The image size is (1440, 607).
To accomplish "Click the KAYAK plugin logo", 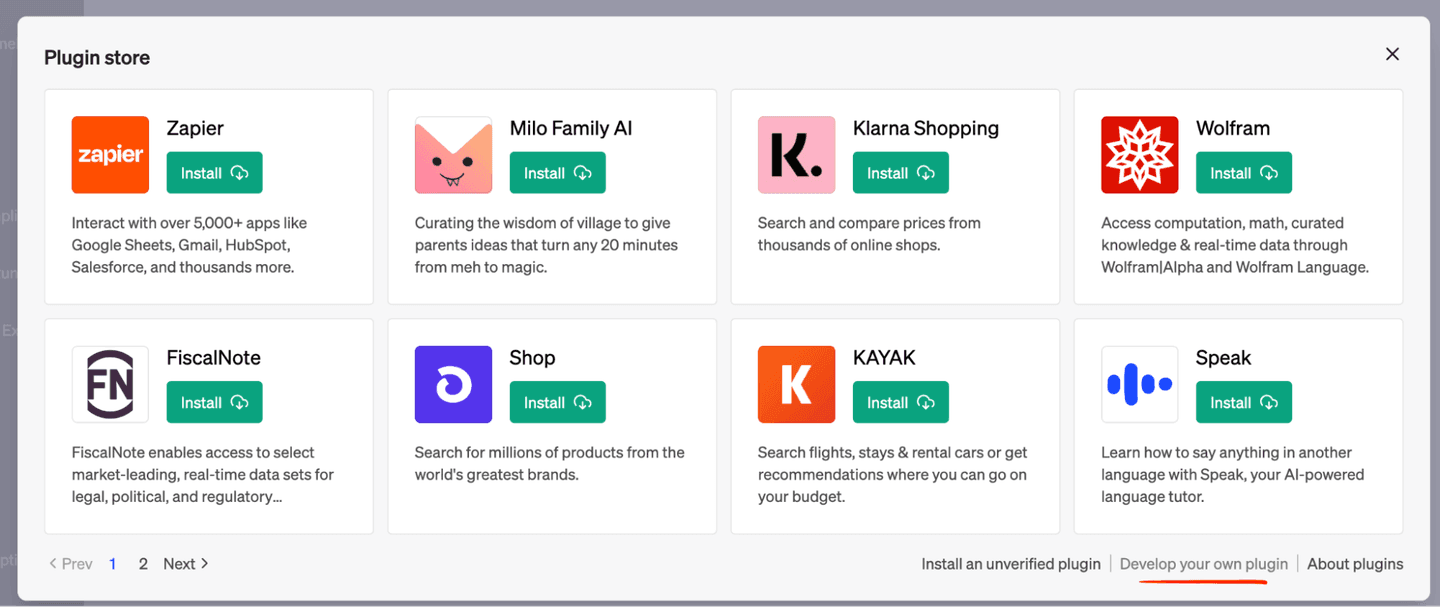I will pyautogui.click(x=796, y=384).
